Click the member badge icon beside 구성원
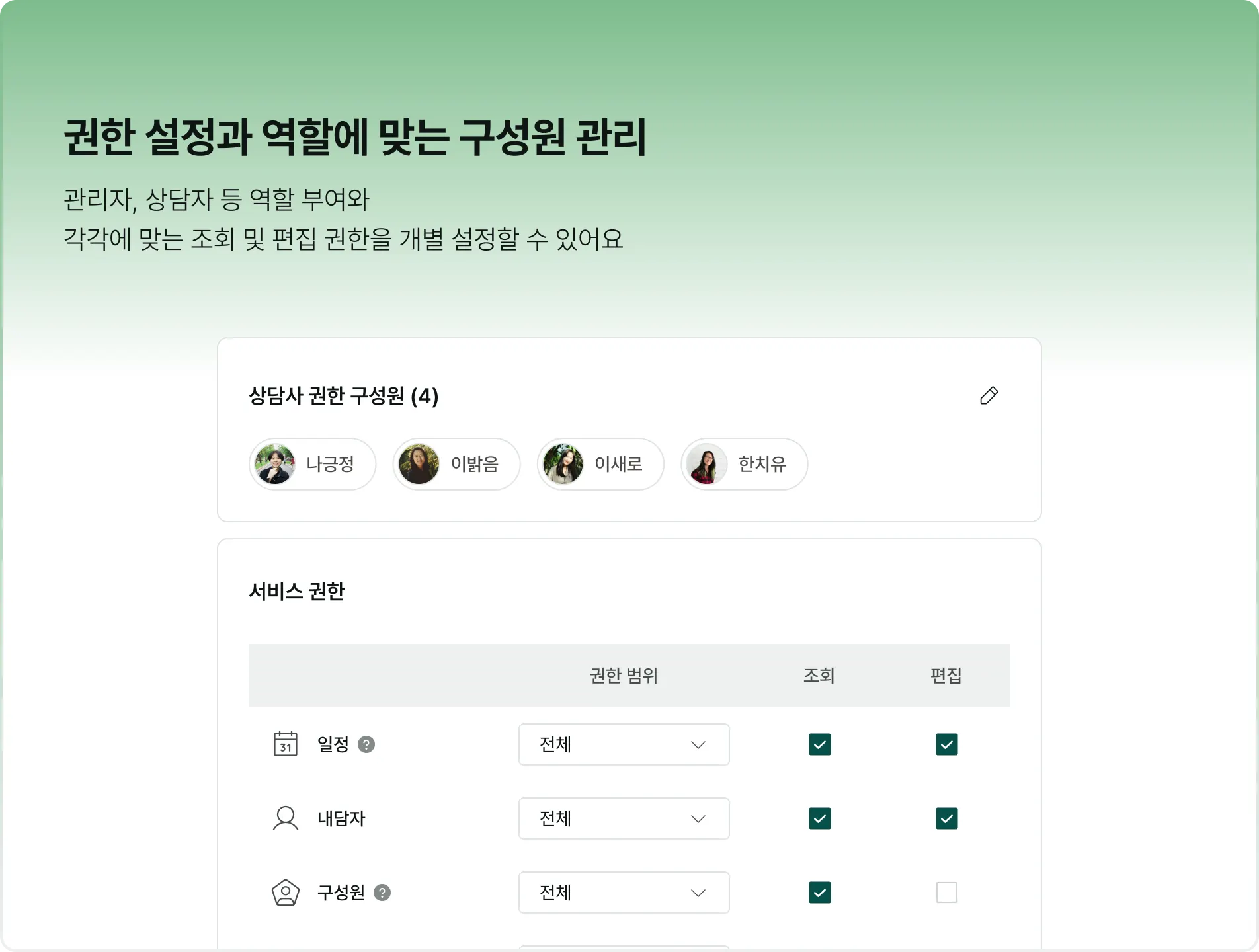 pos(286,892)
